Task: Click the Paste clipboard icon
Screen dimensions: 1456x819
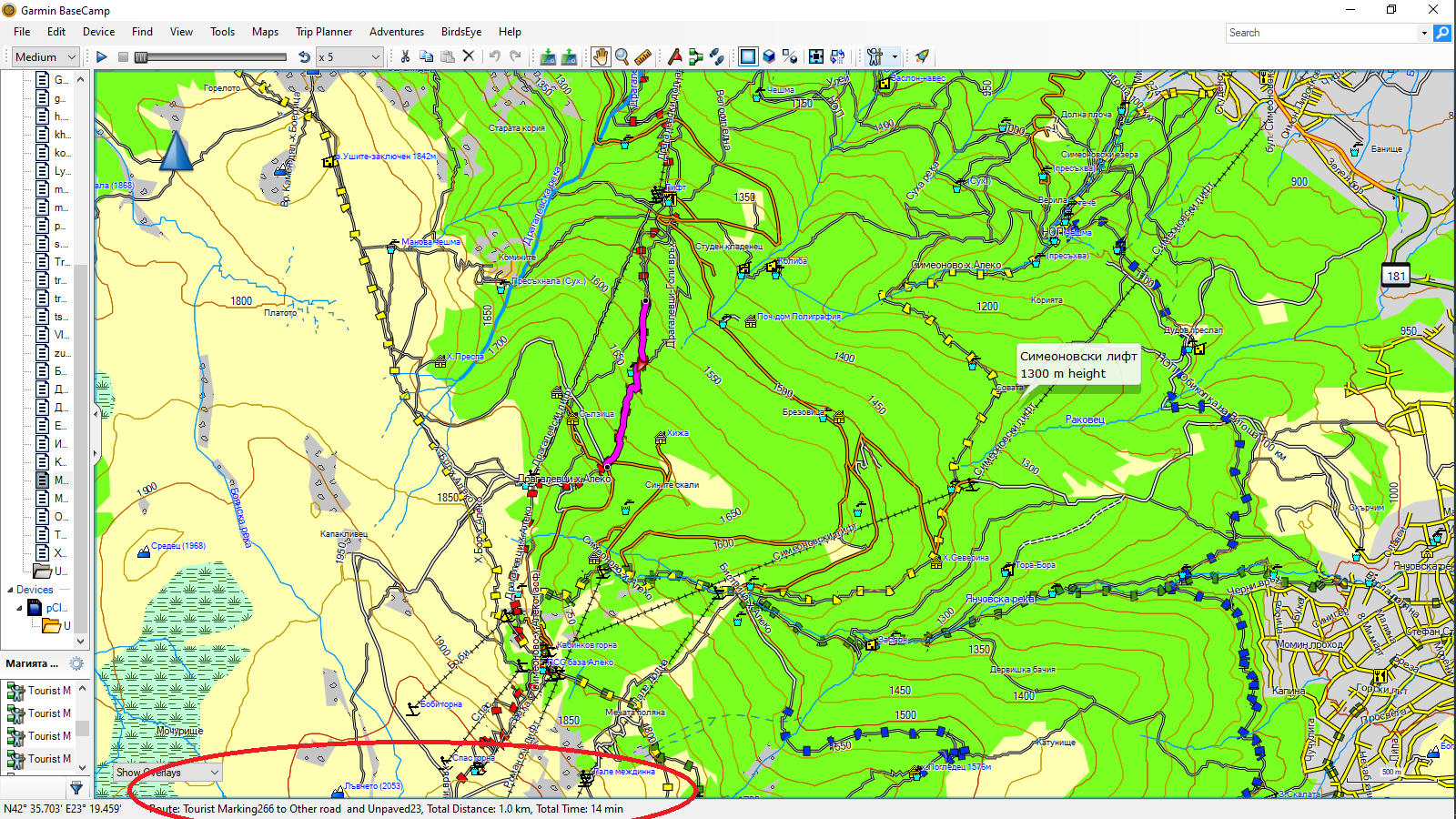Action: (447, 56)
